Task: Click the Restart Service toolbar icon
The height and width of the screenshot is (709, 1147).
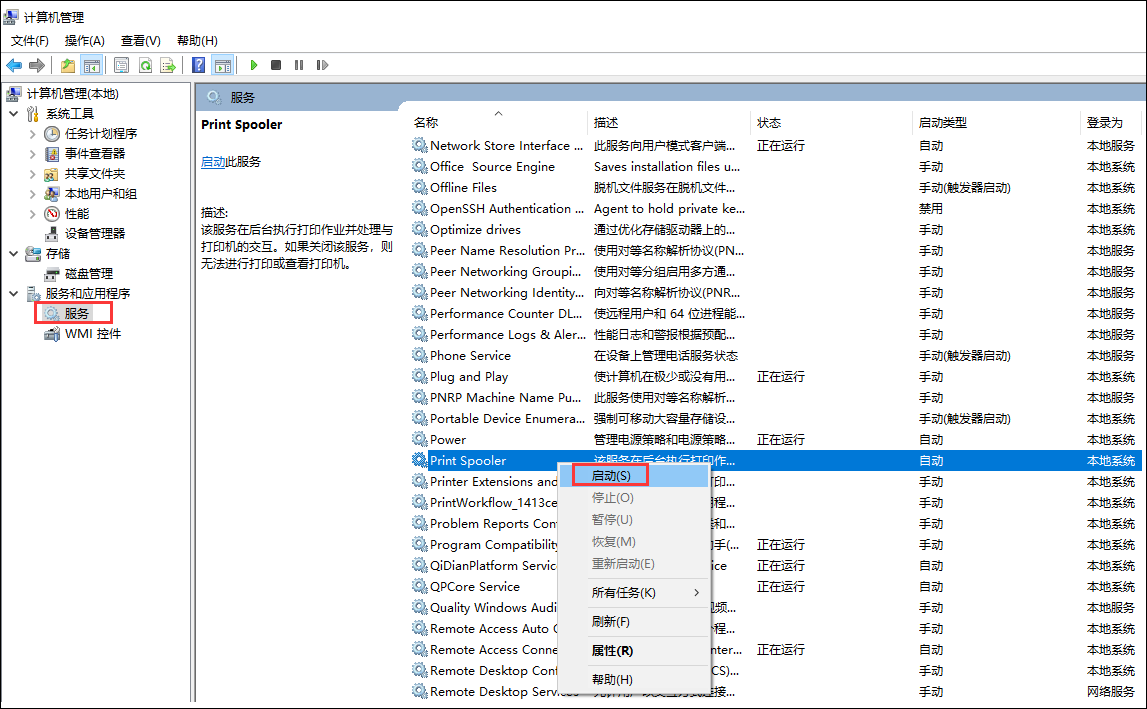Action: pyautogui.click(x=321, y=65)
